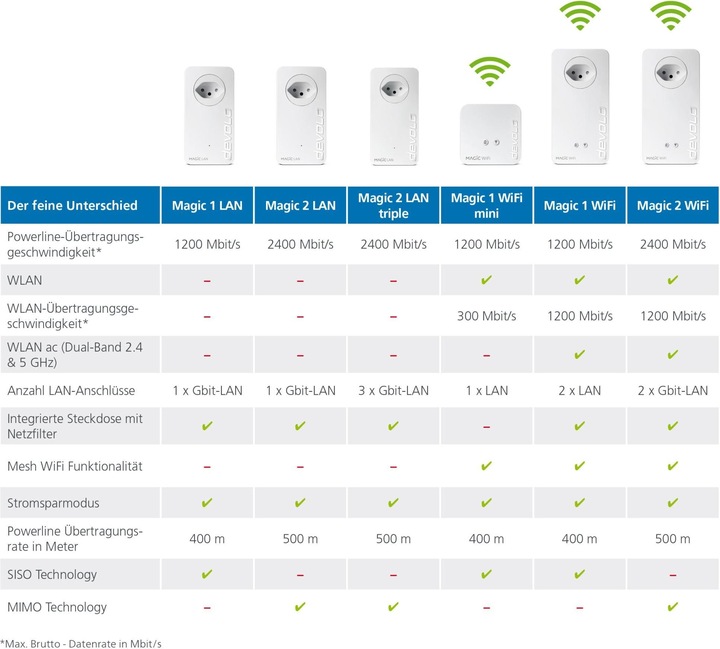
Task: Select the Magic 1 LAN adapter product image
Action: point(209,116)
